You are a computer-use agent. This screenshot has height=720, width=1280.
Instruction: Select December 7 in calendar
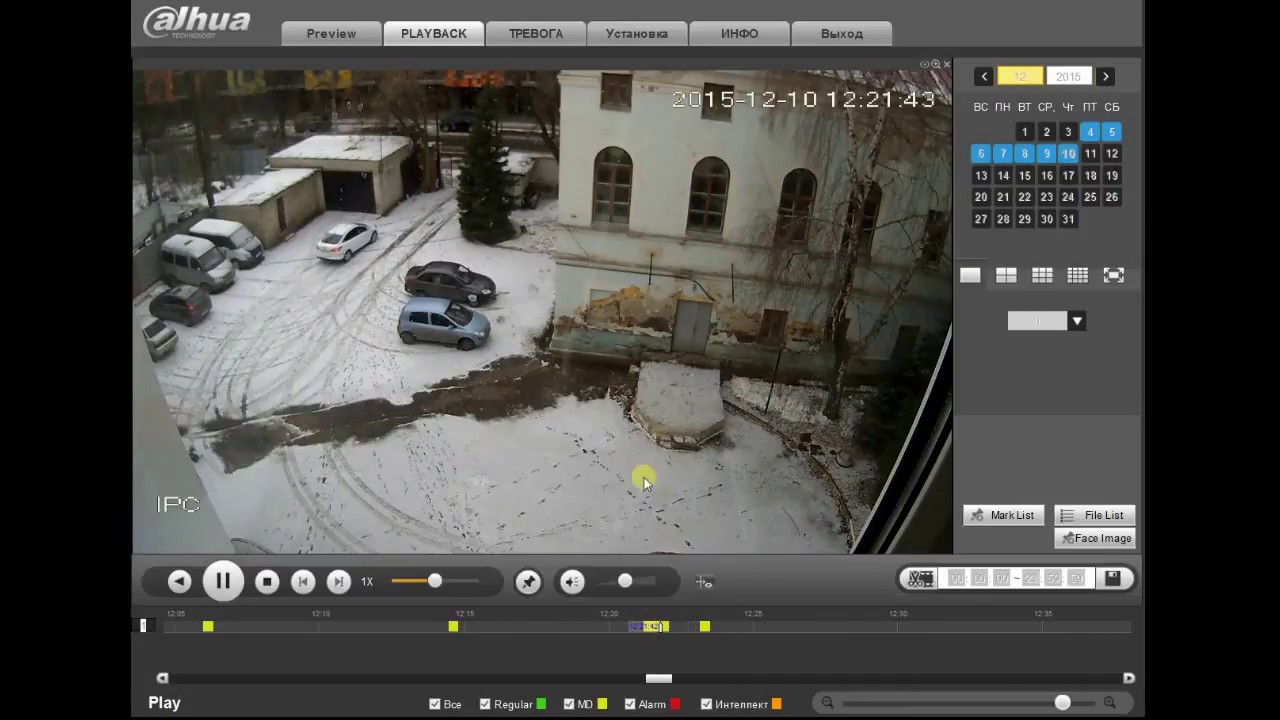pos(1003,153)
